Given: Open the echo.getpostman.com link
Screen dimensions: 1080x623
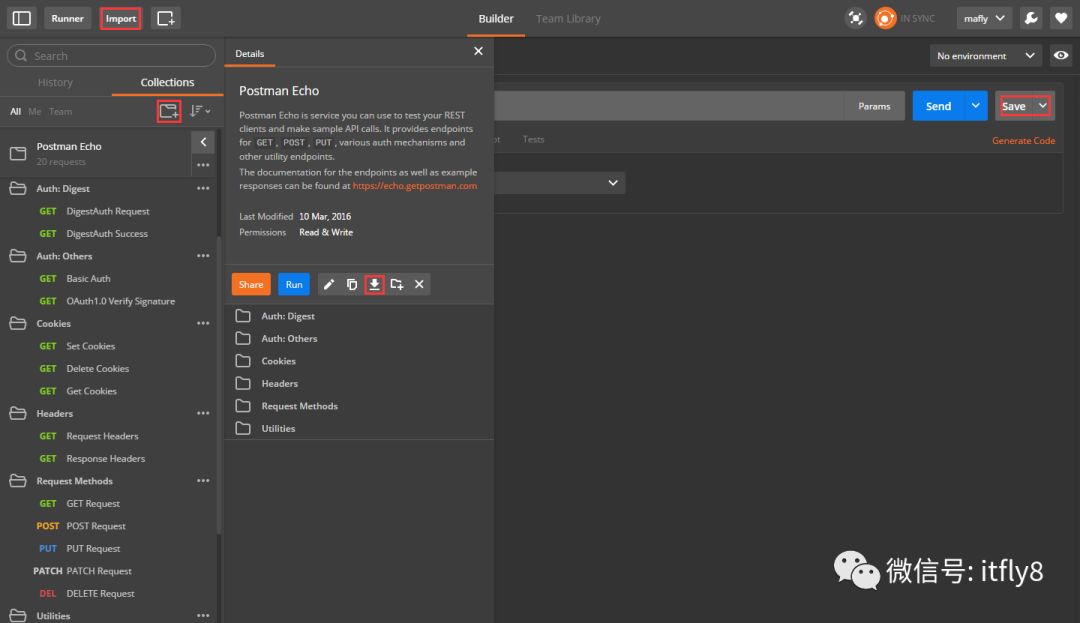Looking at the screenshot, I should 415,186.
